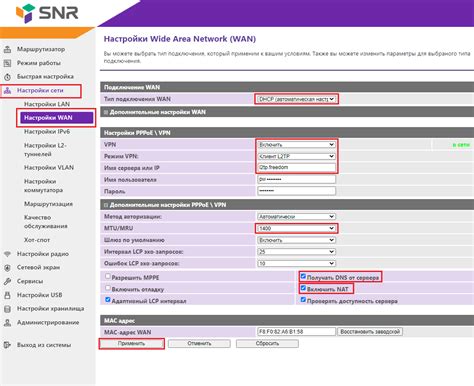Image resolution: width=474 pixels, height=386 pixels.
Task: Click the Администрирование user icon
Action: coord(7,323)
